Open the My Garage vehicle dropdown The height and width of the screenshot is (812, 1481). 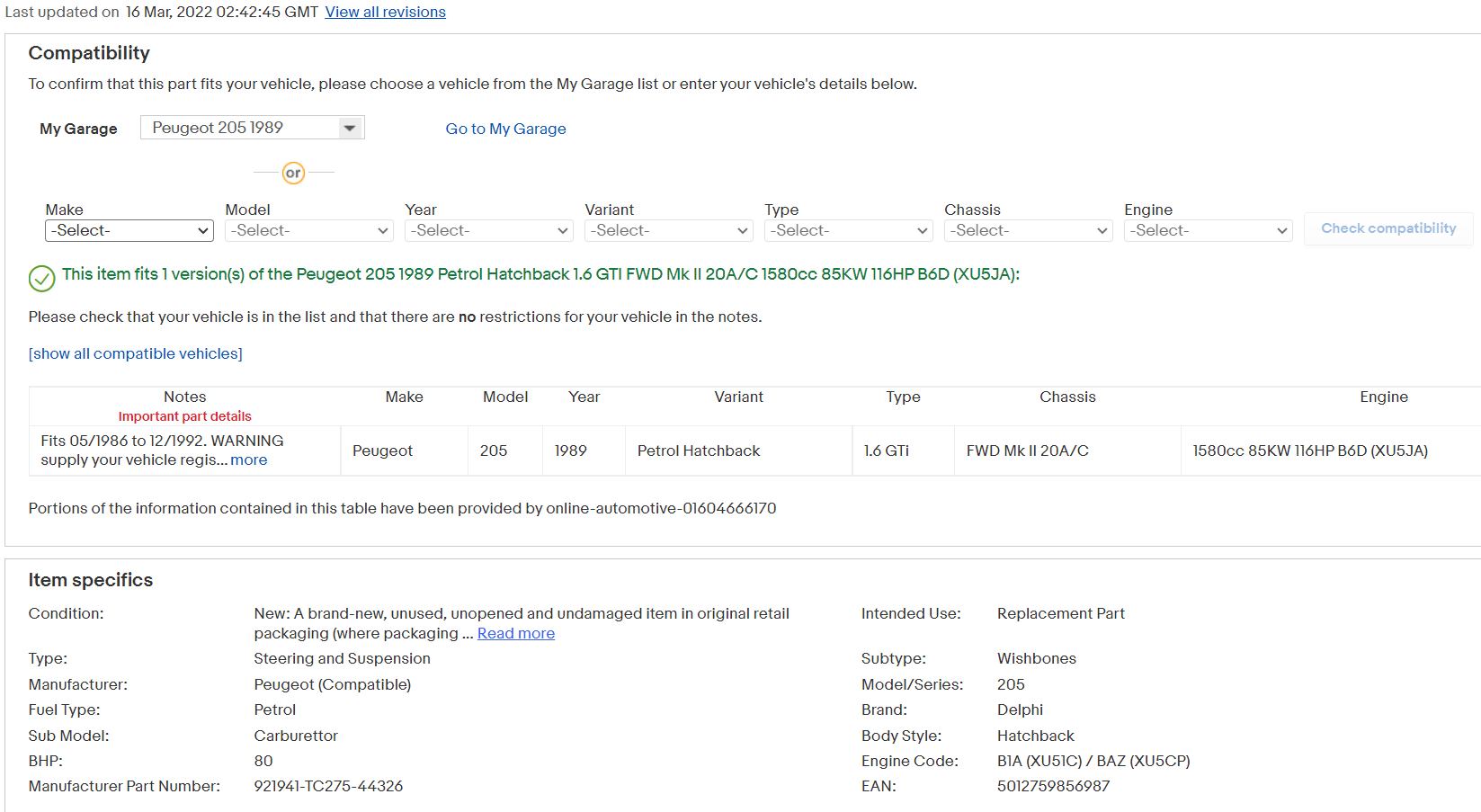[x=253, y=128]
